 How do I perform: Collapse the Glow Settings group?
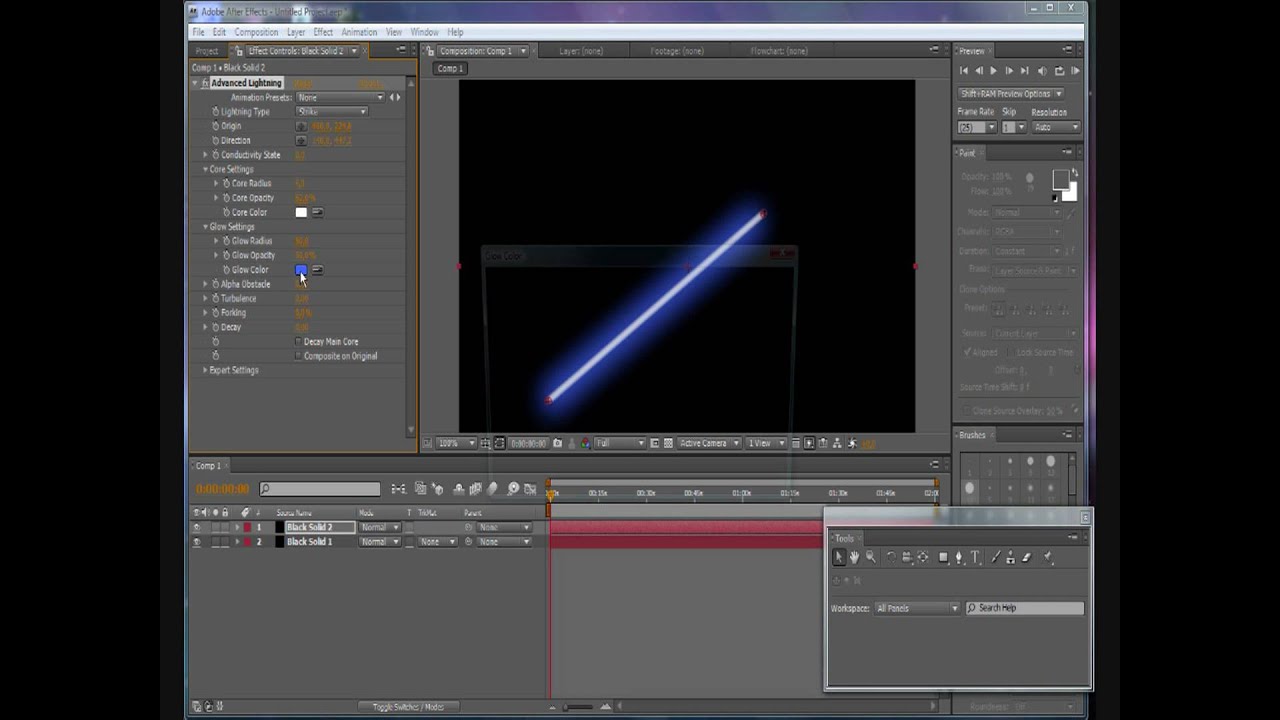(205, 227)
